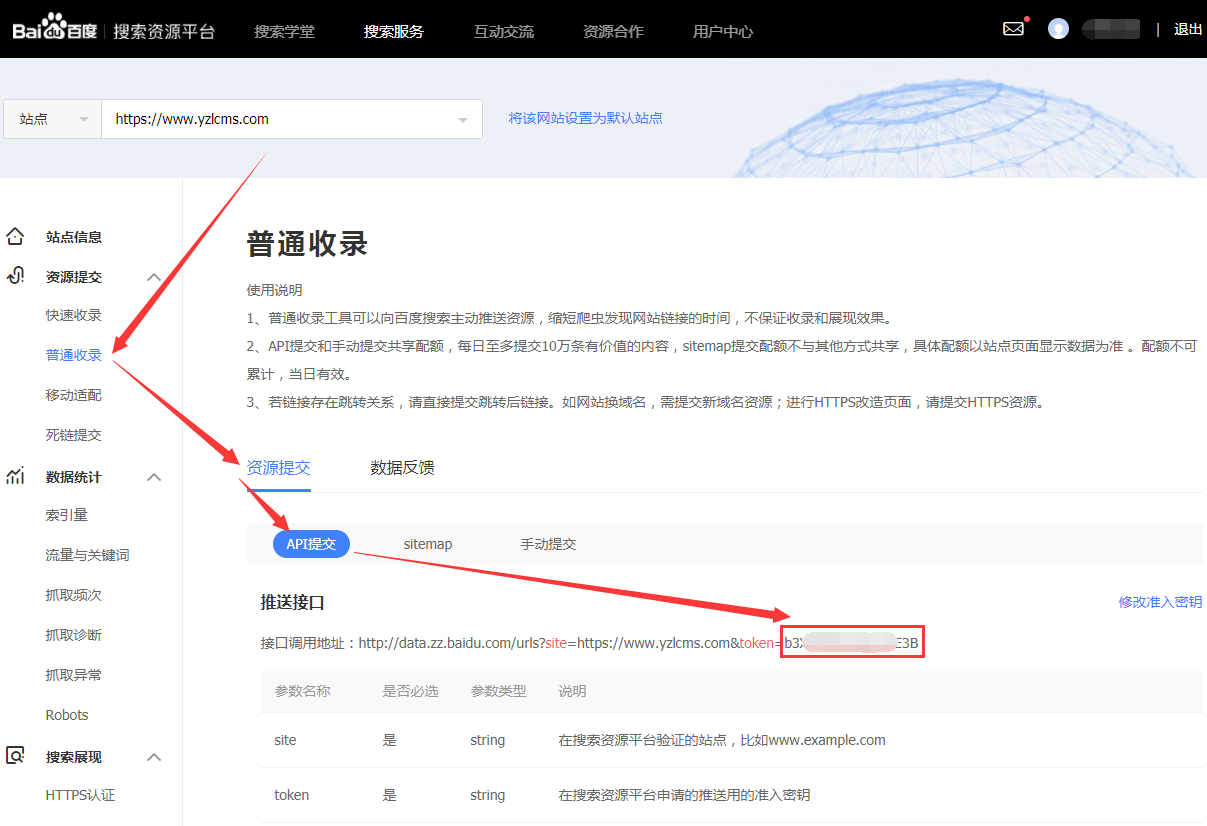Click the user avatar icon
The image size is (1207, 826).
coord(1058,29)
